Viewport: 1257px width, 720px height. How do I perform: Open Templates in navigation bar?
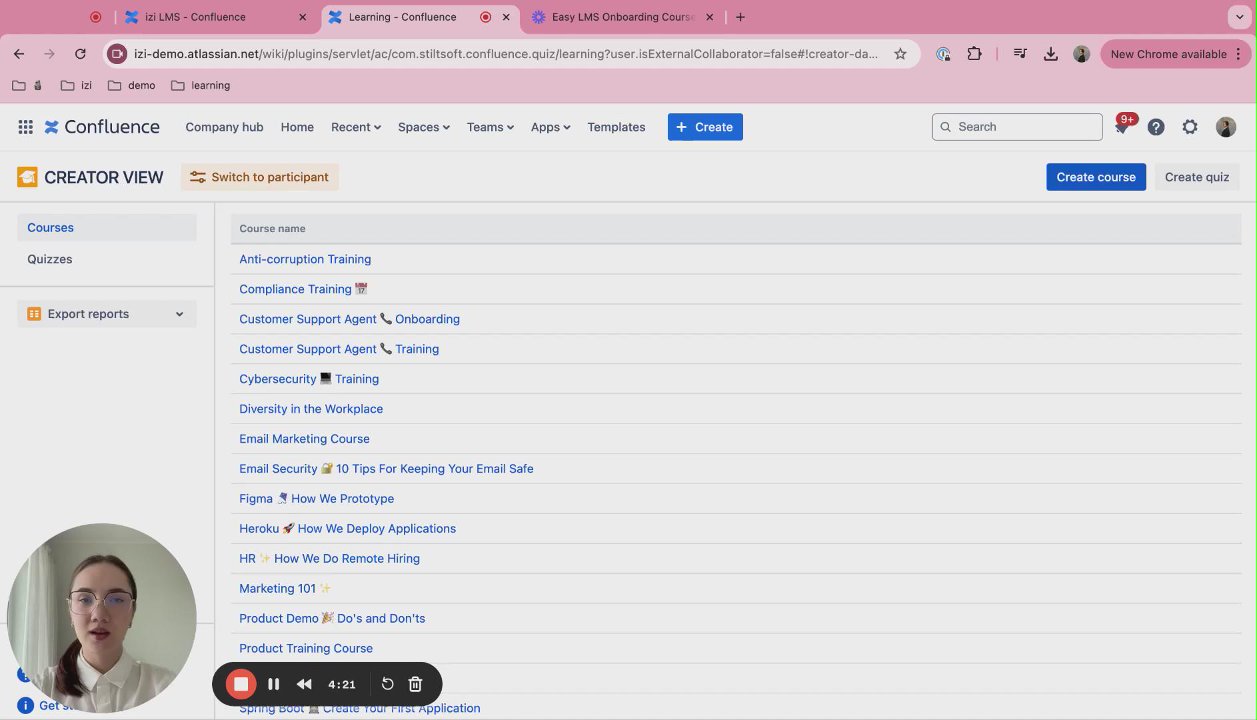coord(616,127)
